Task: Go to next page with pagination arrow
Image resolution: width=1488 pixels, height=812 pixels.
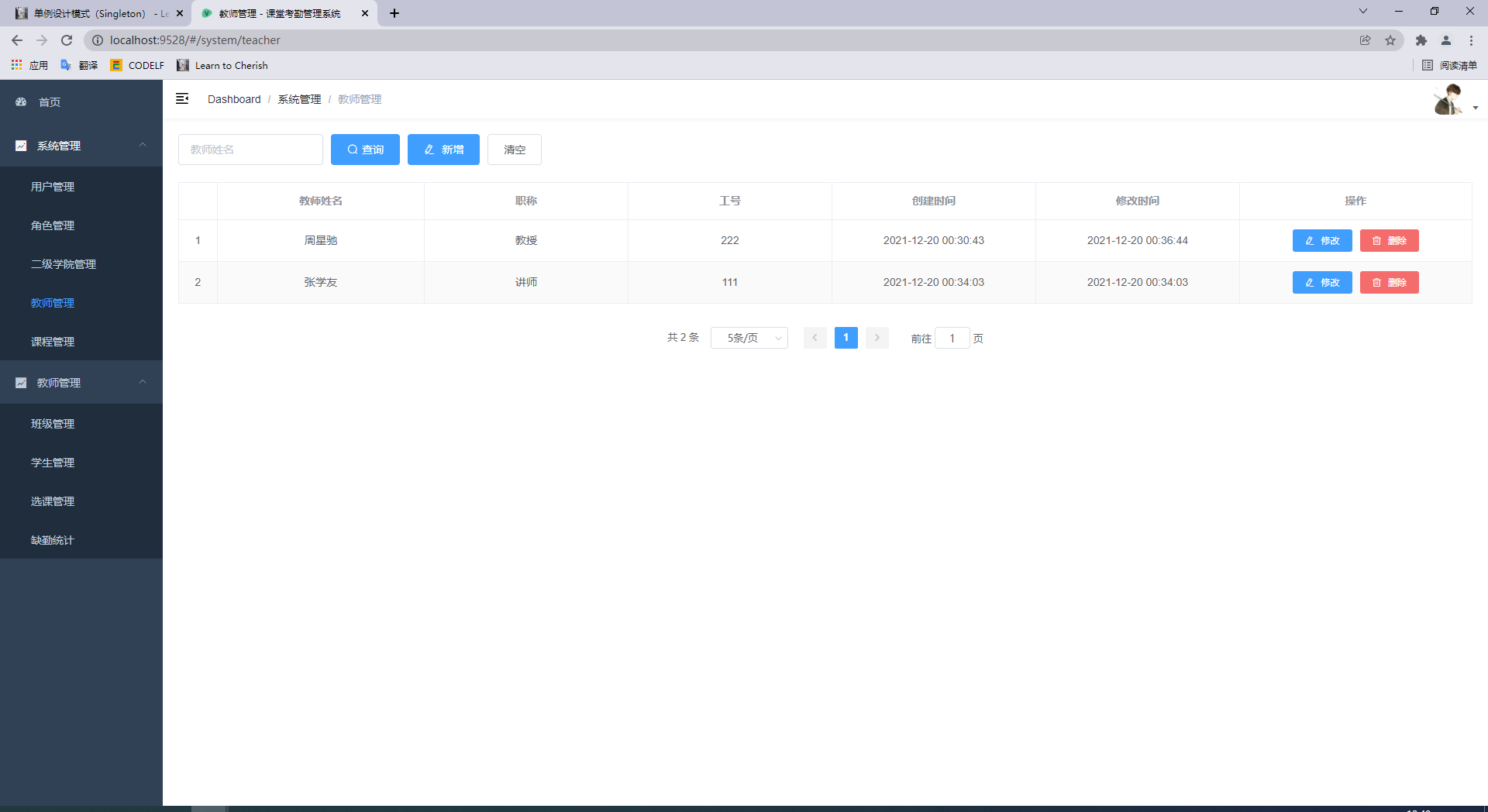Action: [x=877, y=338]
